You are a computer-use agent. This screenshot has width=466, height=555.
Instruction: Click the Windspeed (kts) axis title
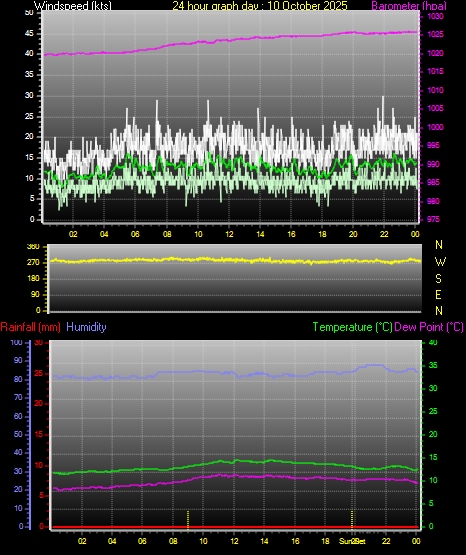click(73, 5)
